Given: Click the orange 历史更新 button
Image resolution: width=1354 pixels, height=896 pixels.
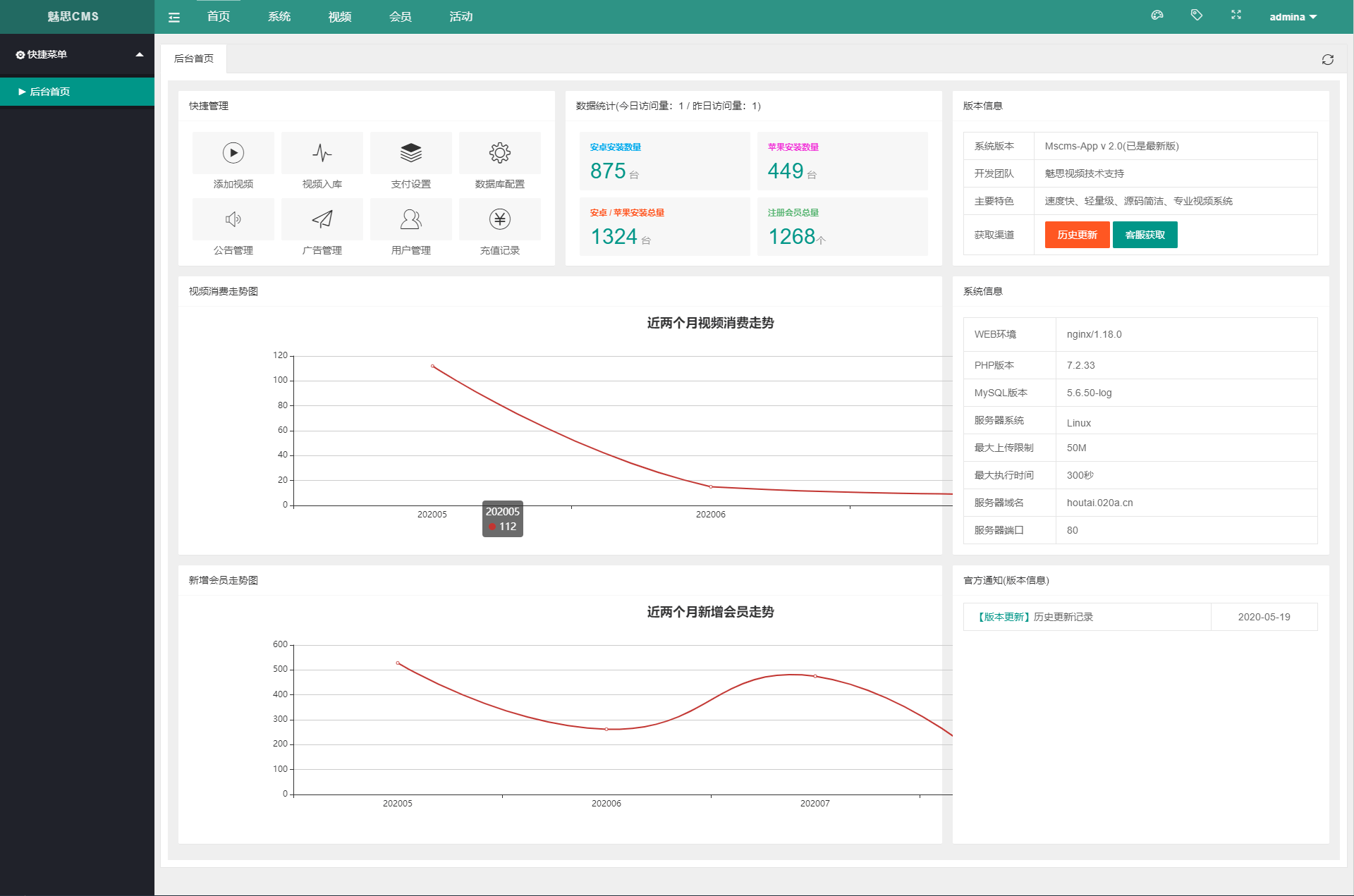Looking at the screenshot, I should pos(1077,235).
